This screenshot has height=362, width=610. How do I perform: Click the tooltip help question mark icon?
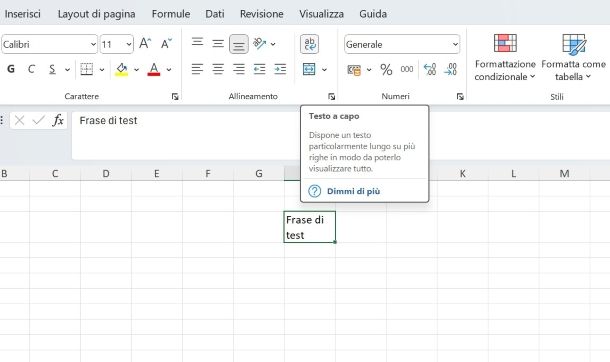tap(314, 191)
